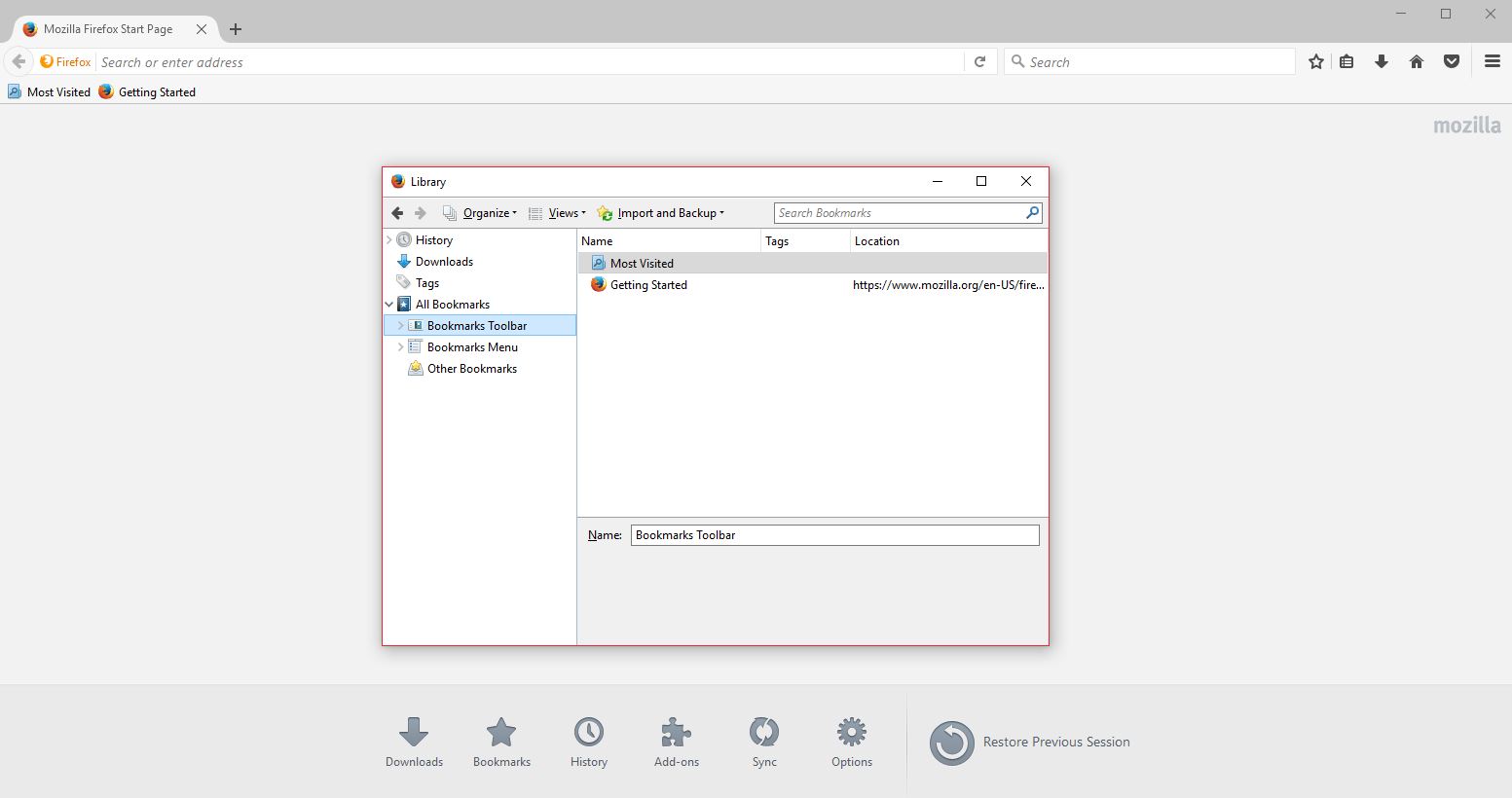Open Import and Backup menu
Image resolution: width=1512 pixels, height=798 pixels.
(669, 213)
